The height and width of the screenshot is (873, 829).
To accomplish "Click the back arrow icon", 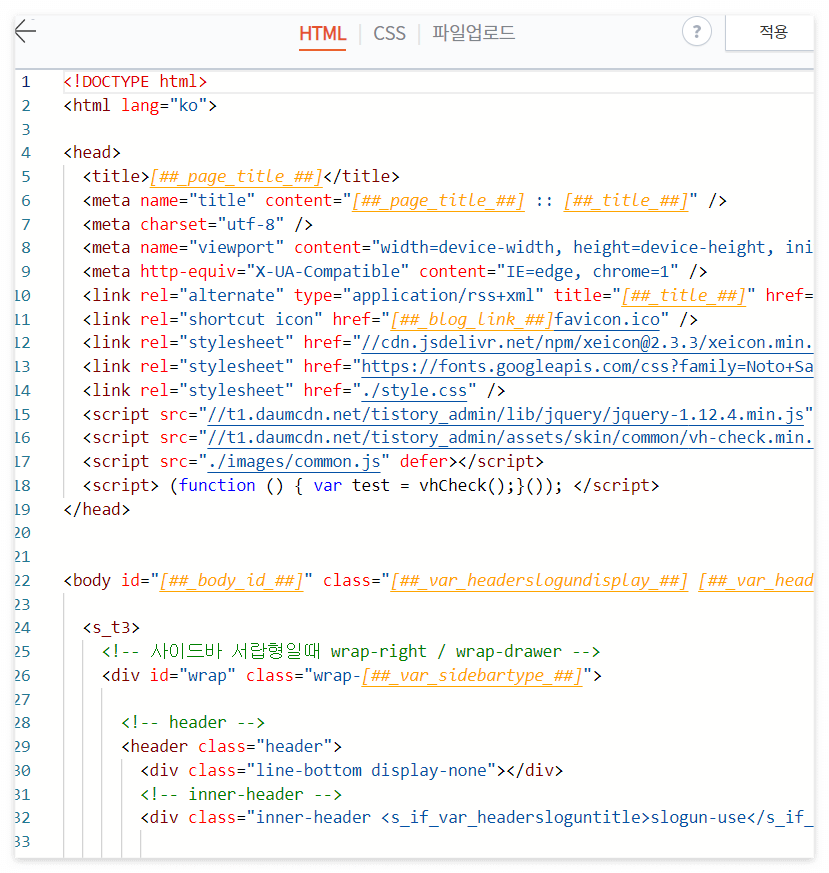I will pyautogui.click(x=26, y=31).
